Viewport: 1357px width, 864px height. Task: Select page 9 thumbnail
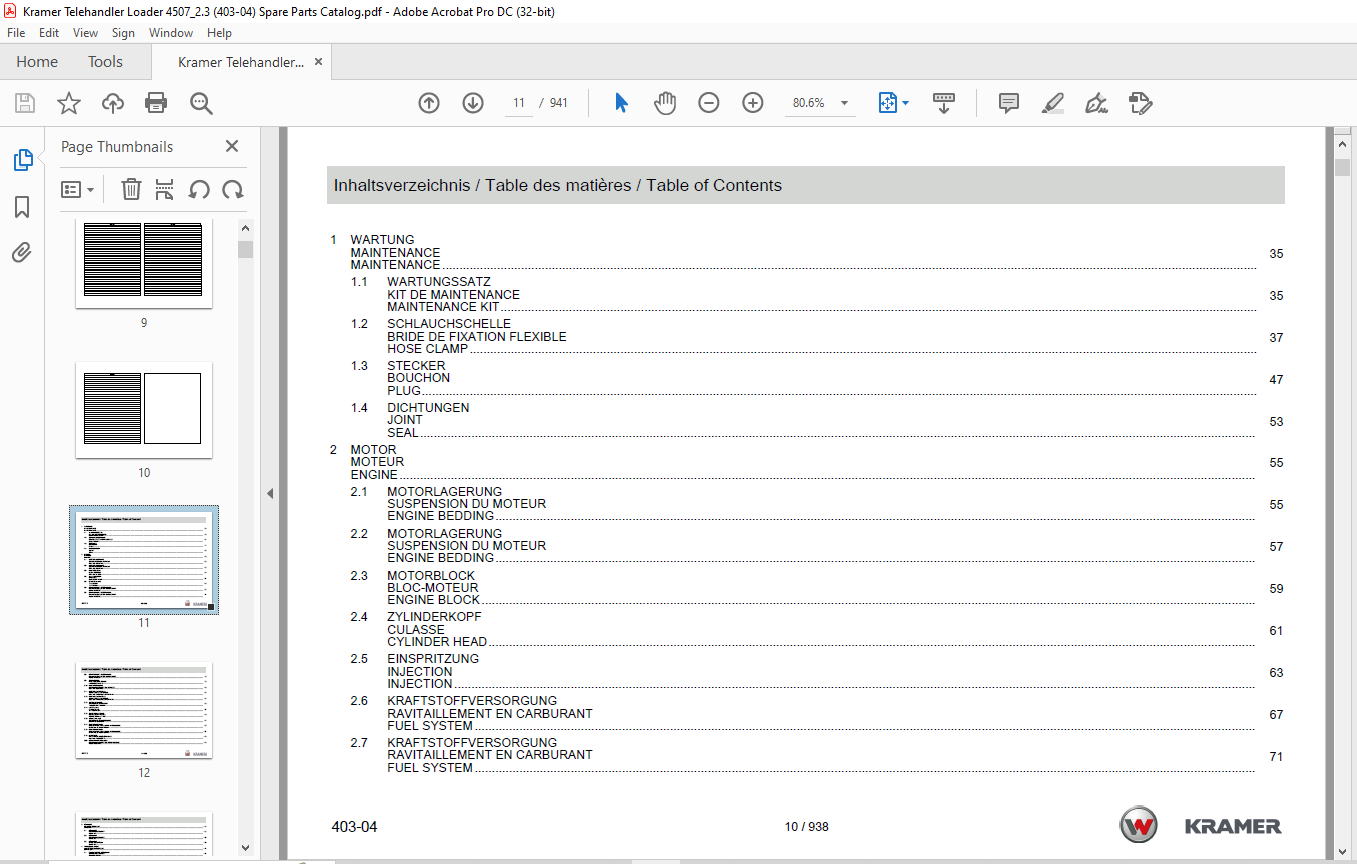[x=144, y=265]
